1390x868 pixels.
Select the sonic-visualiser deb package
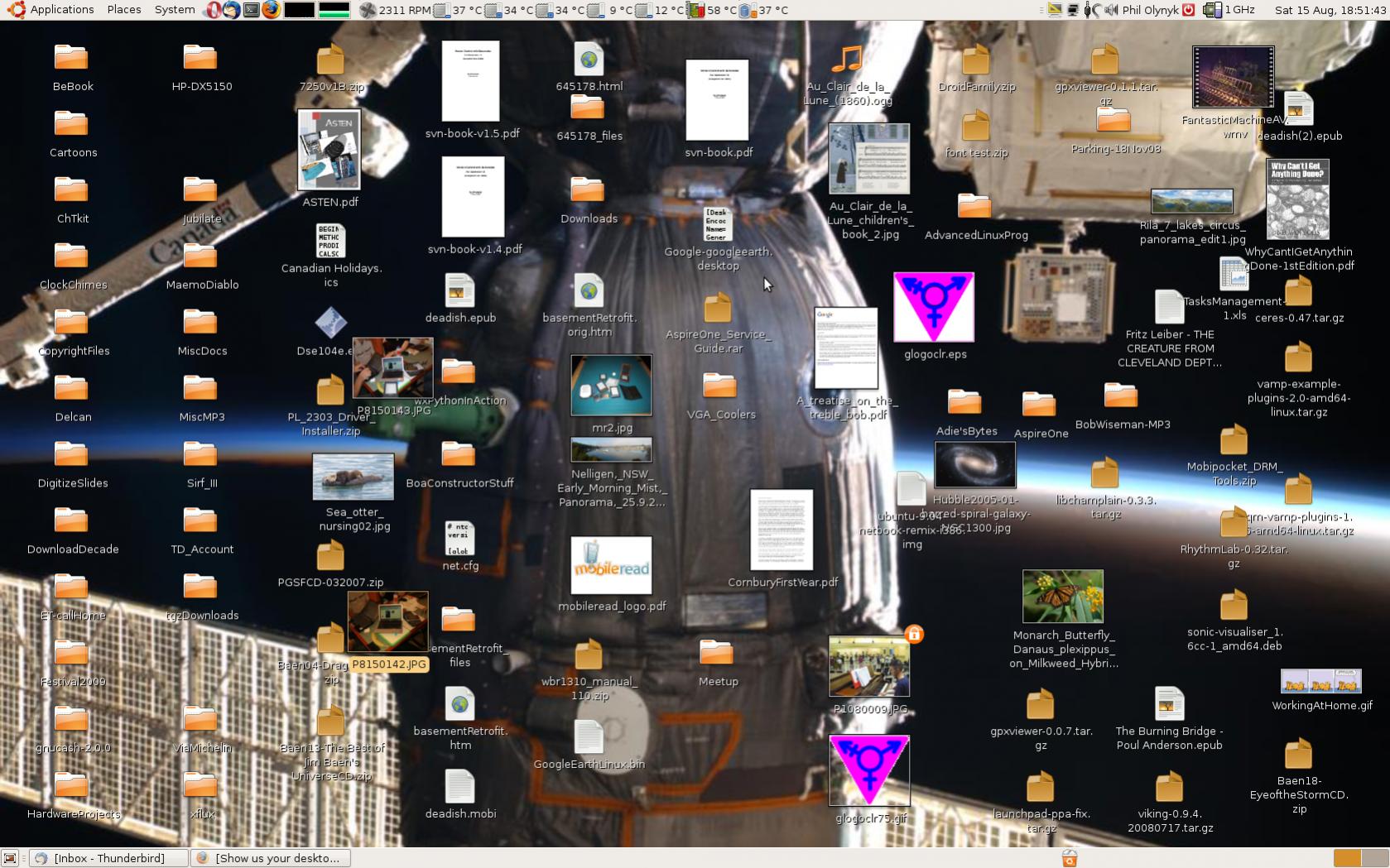click(1234, 621)
